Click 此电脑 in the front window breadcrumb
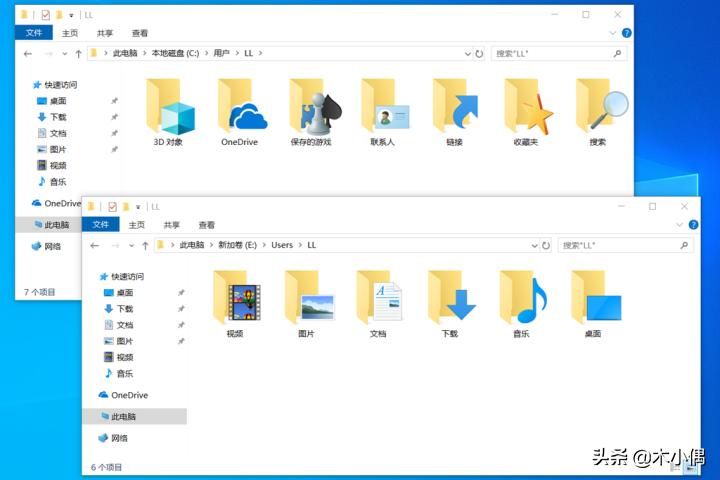The height and width of the screenshot is (480, 720). tap(191, 245)
